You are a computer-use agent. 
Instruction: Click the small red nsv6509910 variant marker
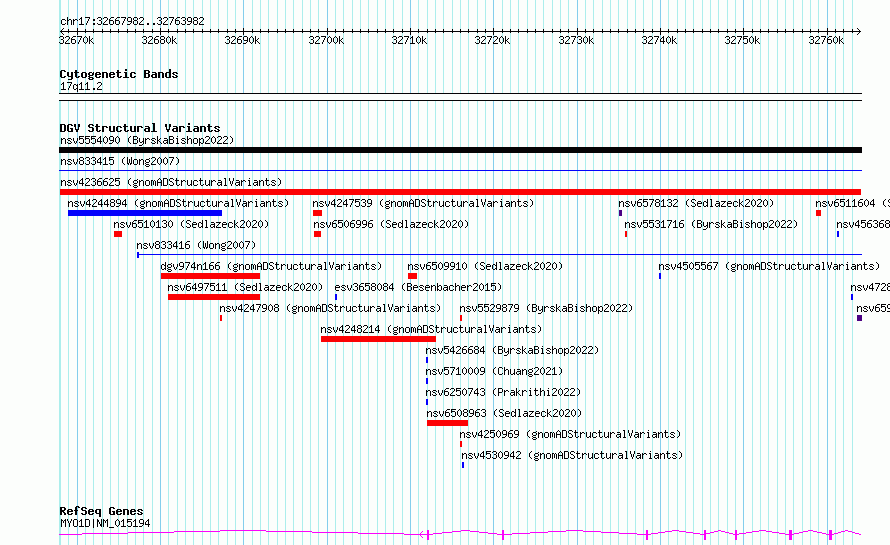point(412,276)
